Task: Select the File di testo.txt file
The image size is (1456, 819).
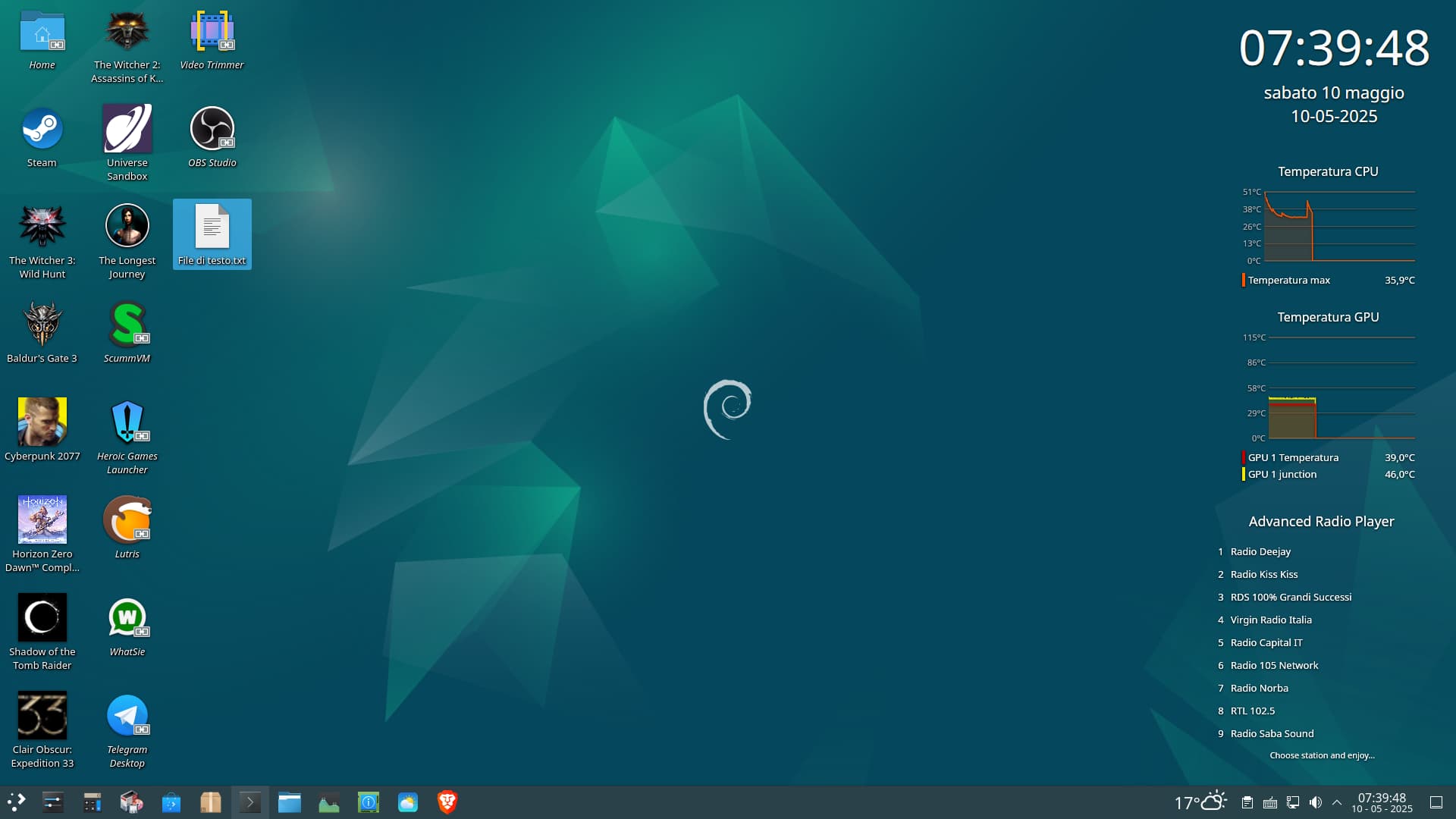Action: 212,235
